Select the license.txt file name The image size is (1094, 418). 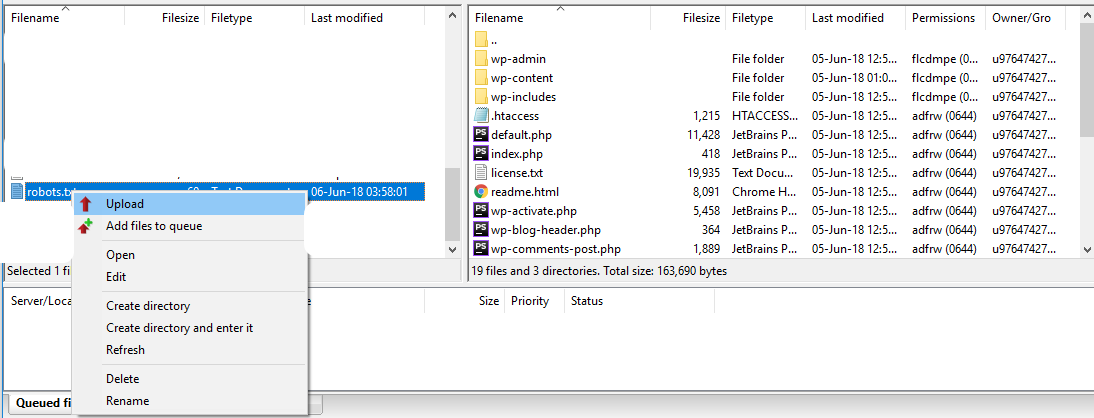click(516, 172)
